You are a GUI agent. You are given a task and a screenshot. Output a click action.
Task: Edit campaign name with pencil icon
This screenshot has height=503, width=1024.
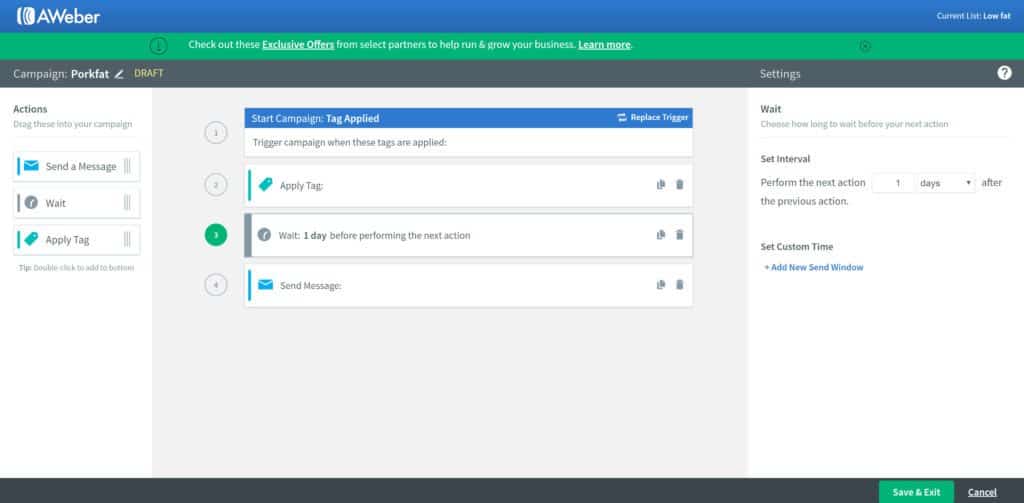[119, 74]
